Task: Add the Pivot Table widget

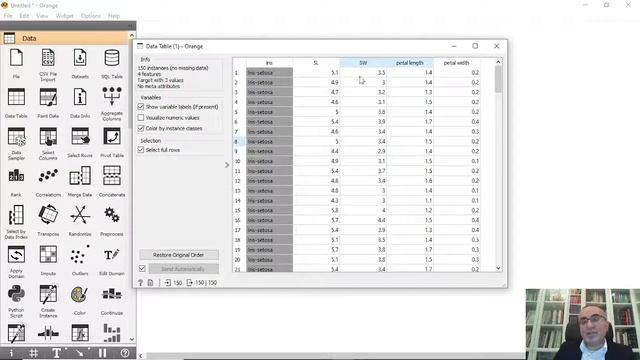Action: click(112, 137)
